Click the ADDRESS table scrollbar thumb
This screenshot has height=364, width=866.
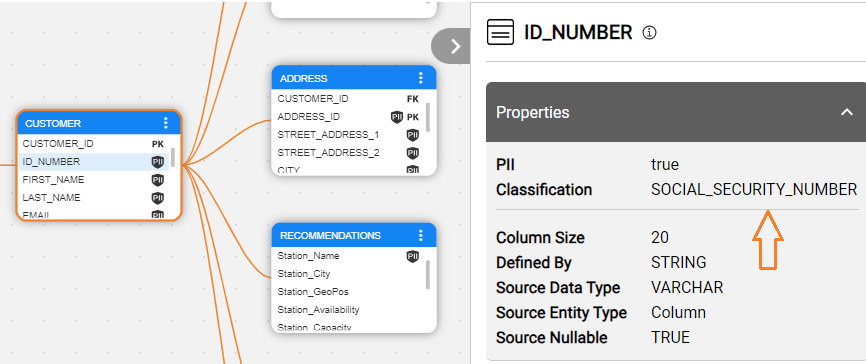[428, 116]
